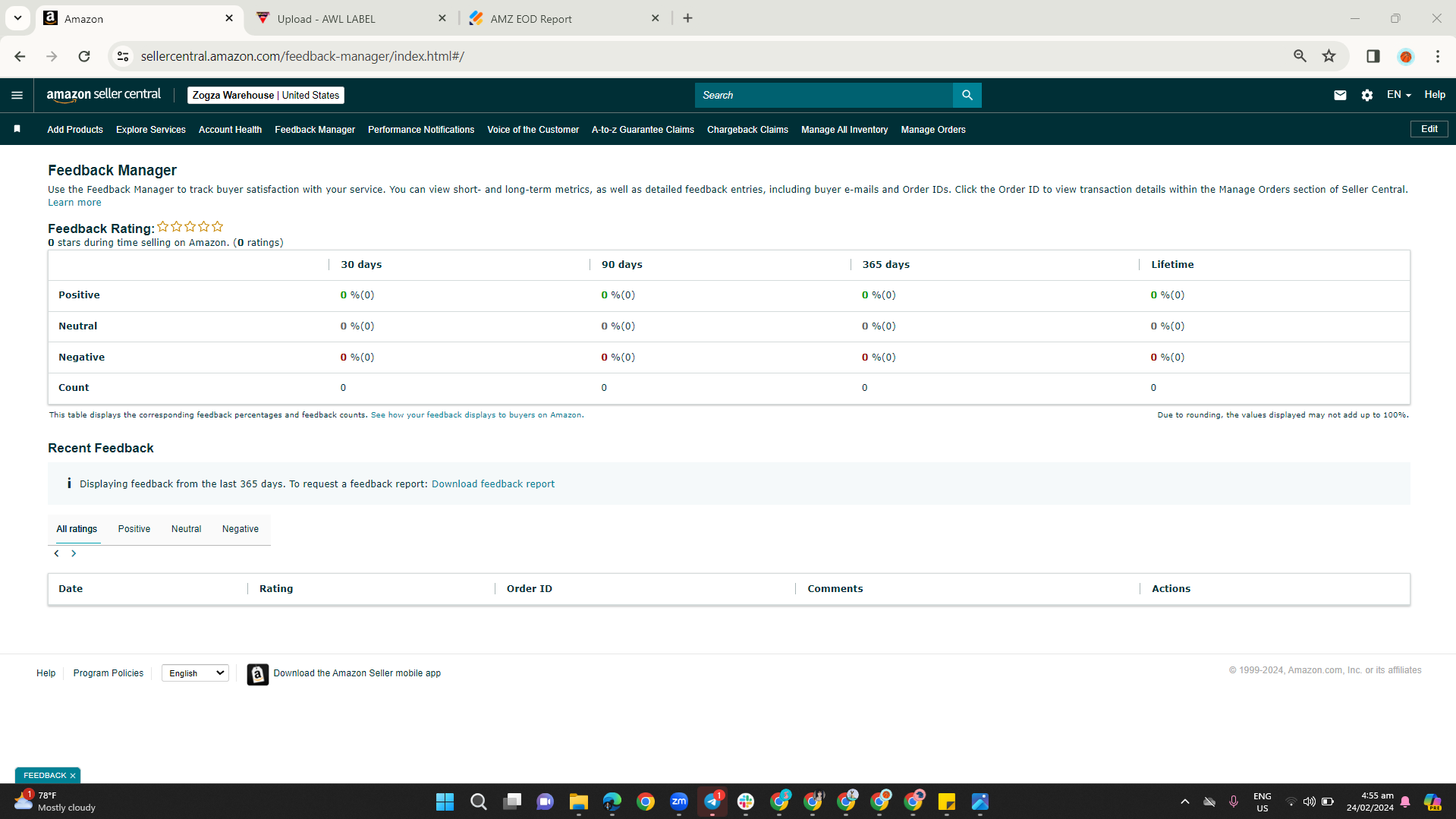Open Explore Services in the navigation bar
Image resolution: width=1456 pixels, height=819 pixels.
coord(151,130)
